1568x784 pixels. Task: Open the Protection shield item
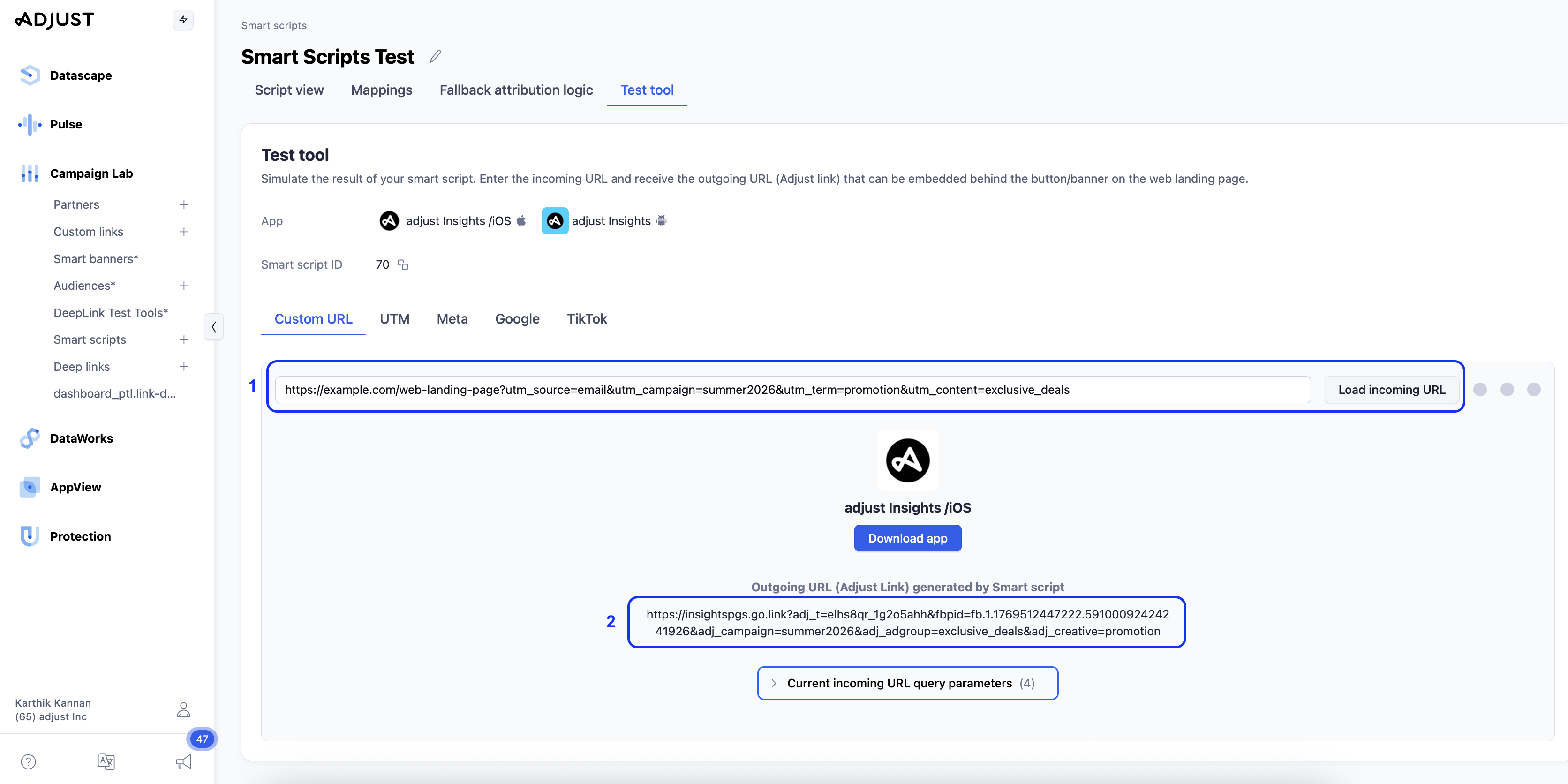click(x=80, y=536)
